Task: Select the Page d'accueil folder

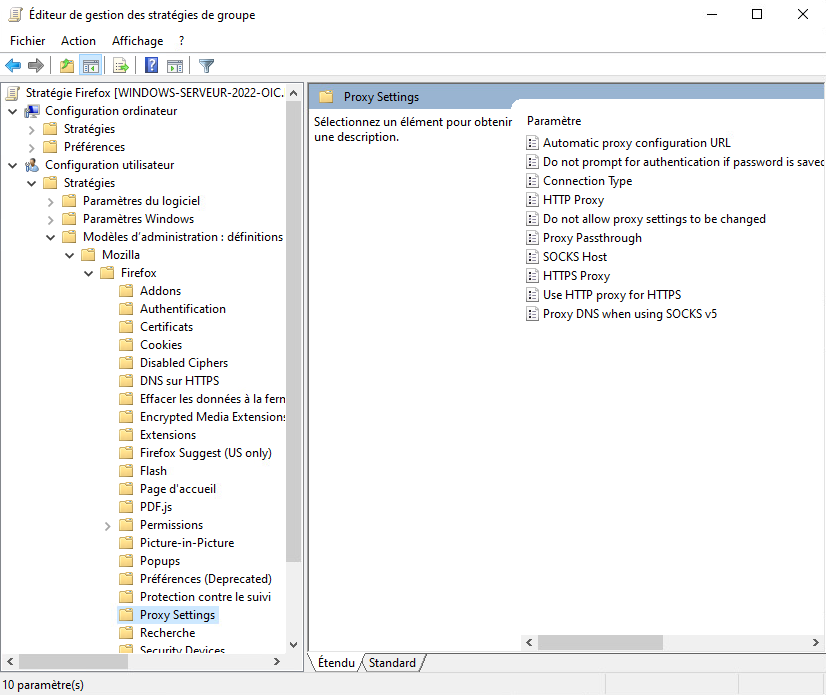Action: pyautogui.click(x=178, y=488)
